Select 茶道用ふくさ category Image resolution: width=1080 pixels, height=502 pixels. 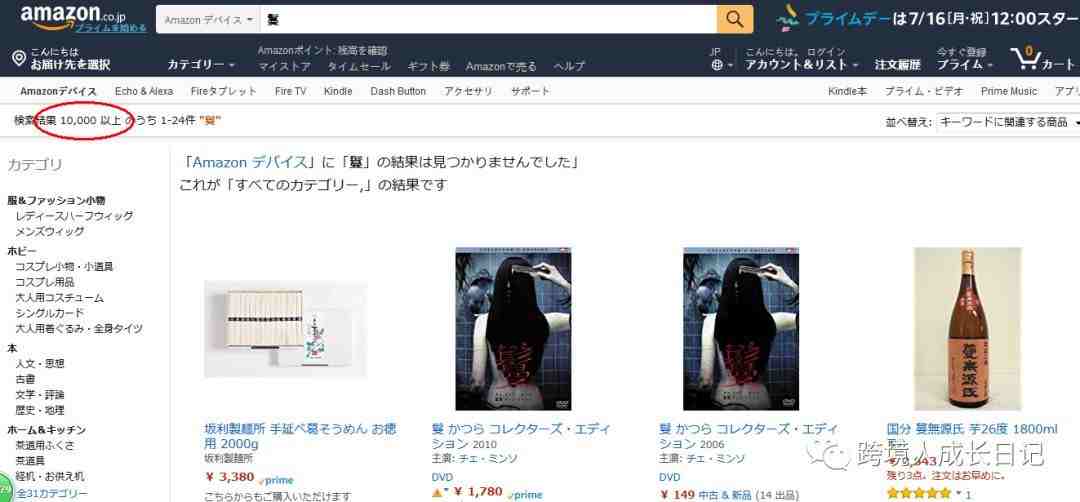[45, 445]
